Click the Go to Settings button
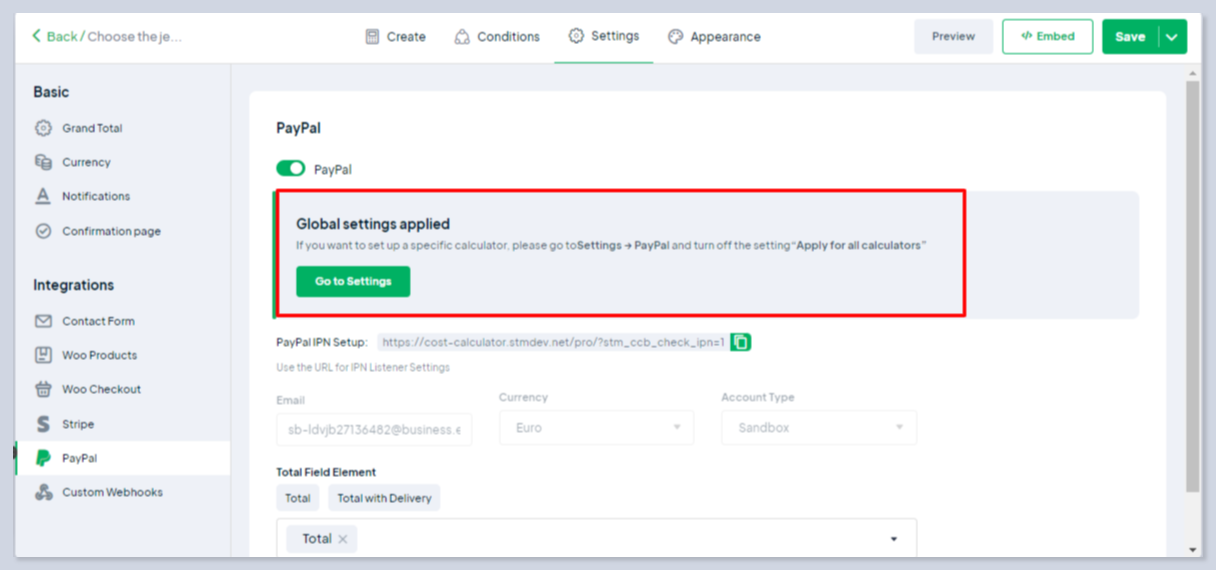This screenshot has height=570, width=1216. point(353,282)
